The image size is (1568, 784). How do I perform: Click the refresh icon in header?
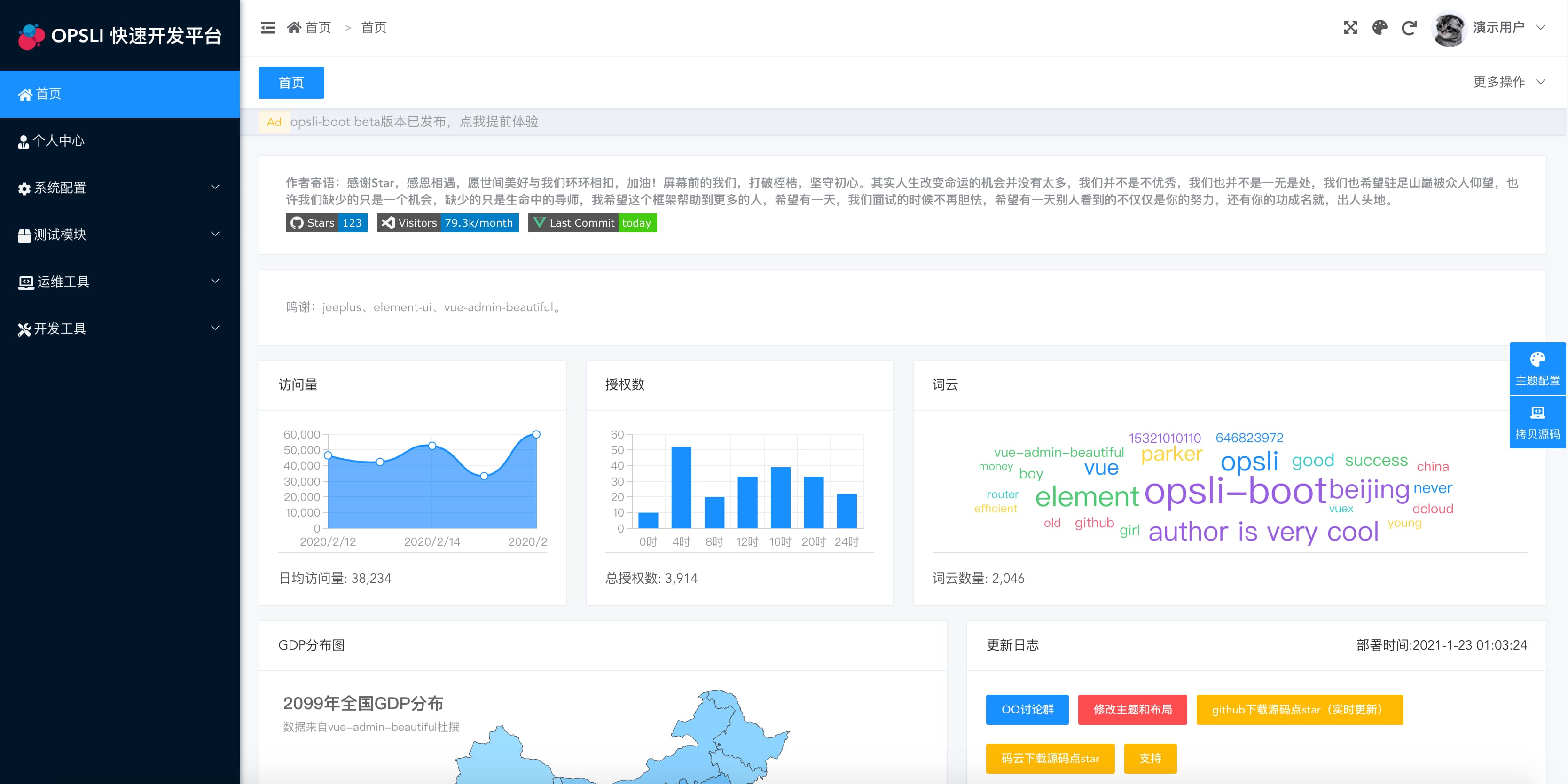(x=1409, y=27)
